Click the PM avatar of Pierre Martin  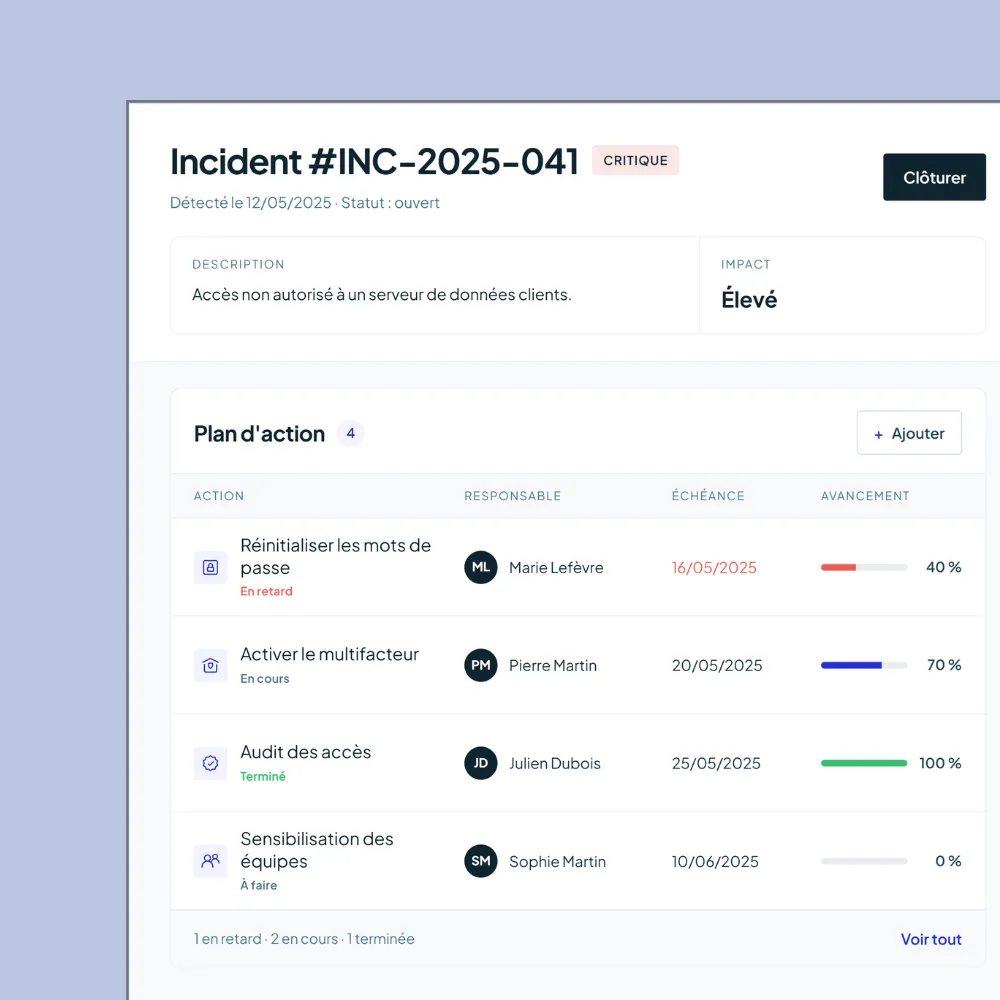(481, 666)
